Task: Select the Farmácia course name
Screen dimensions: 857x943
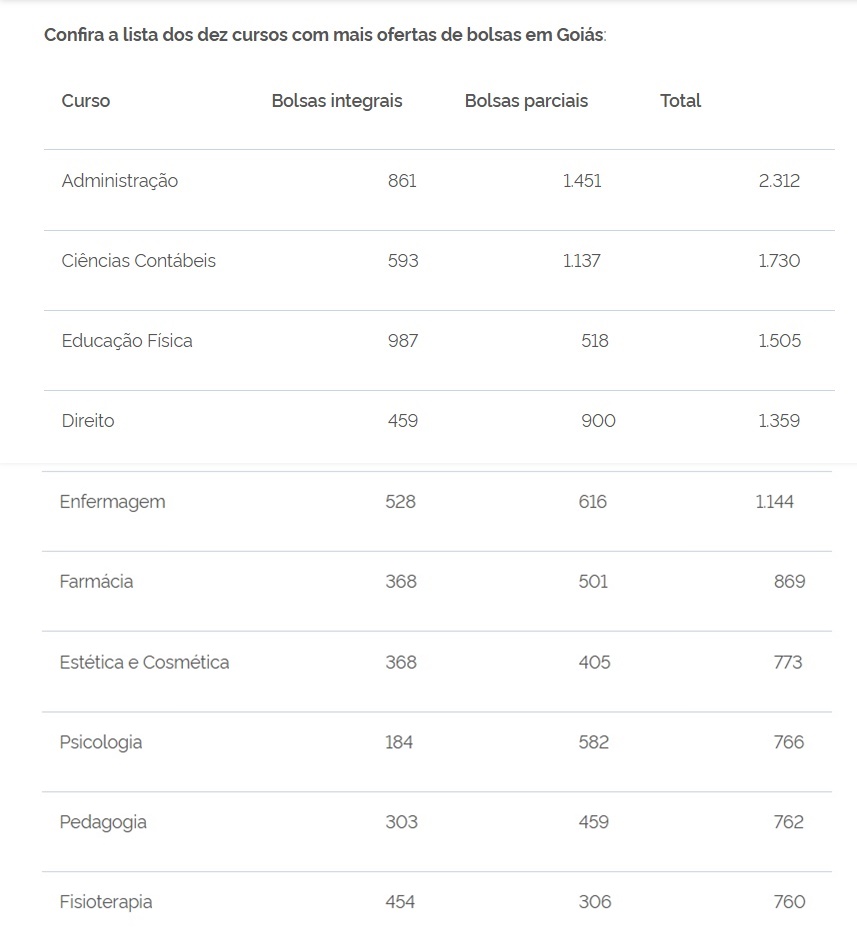Action: coord(96,582)
